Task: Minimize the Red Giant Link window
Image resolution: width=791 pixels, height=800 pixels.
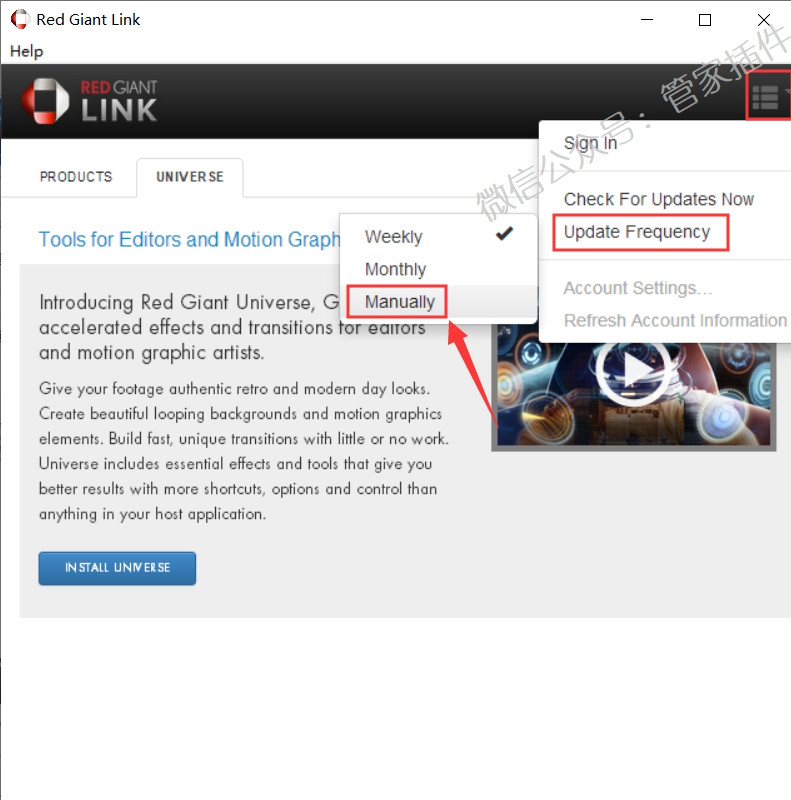Action: [647, 19]
